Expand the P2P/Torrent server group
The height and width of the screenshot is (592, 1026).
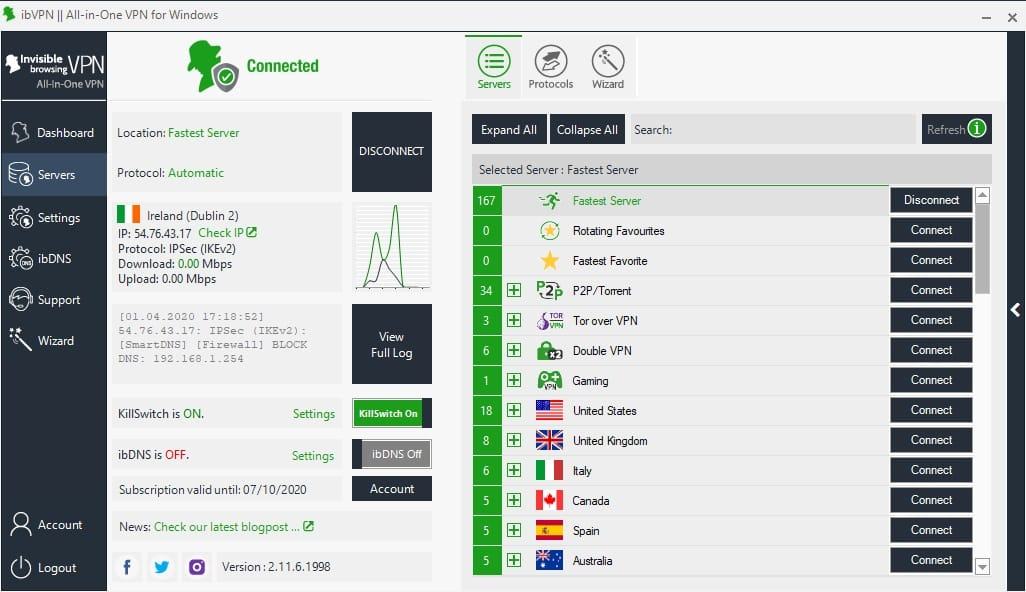click(x=514, y=290)
